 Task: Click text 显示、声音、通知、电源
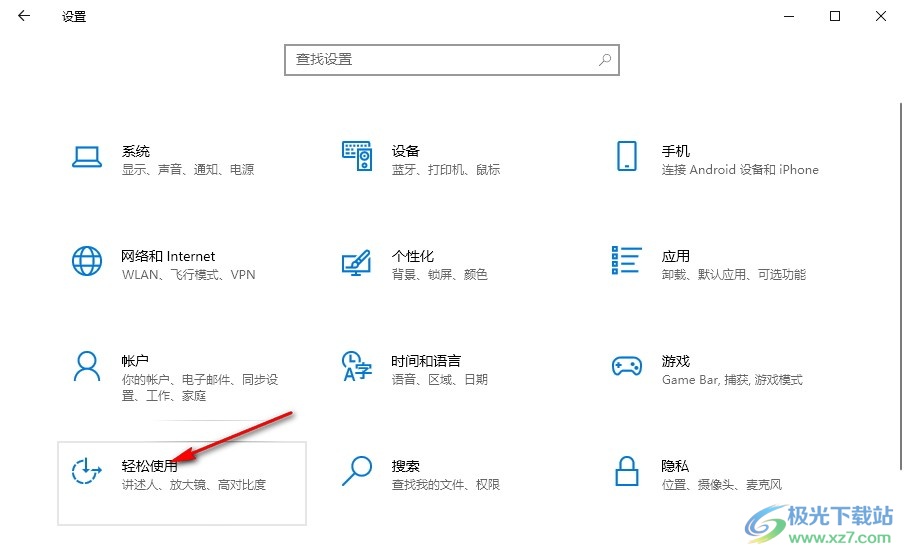coord(188,169)
